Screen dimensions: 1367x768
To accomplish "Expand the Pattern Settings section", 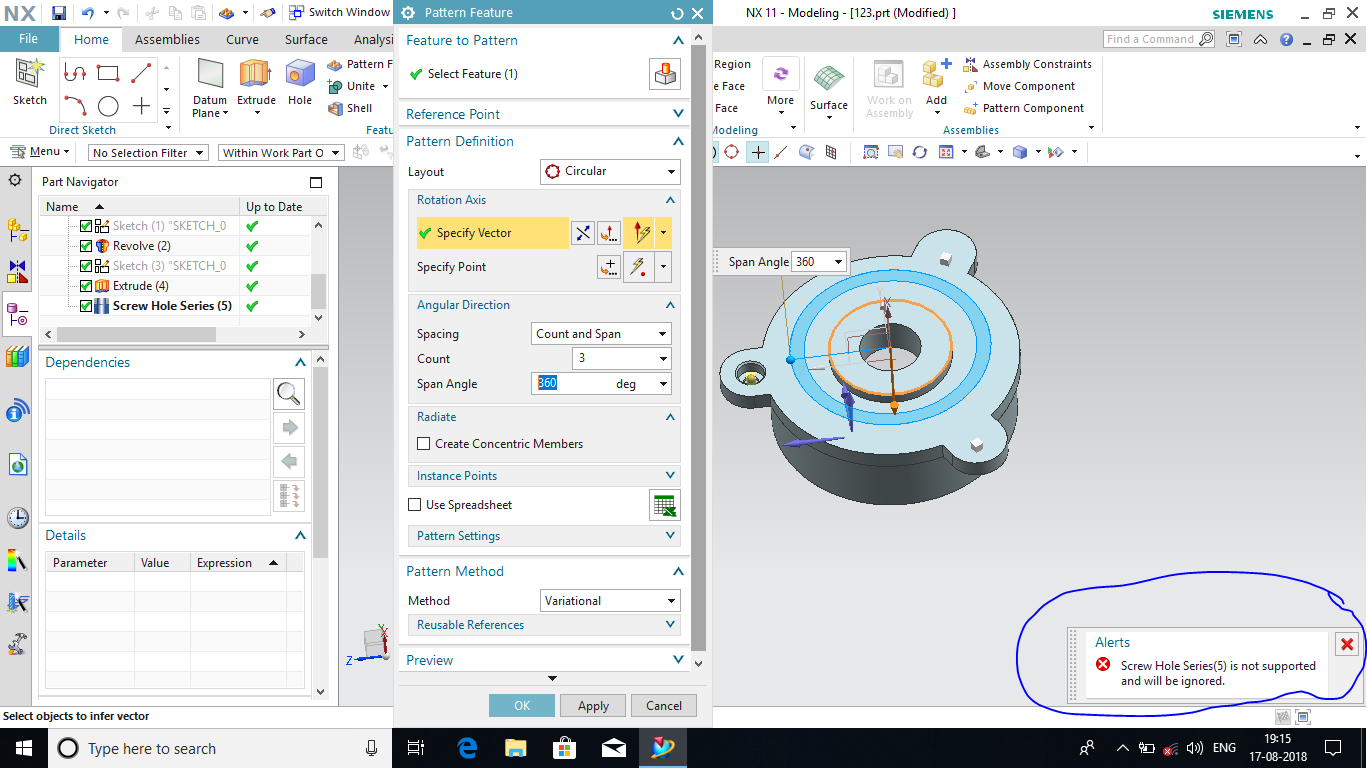I will pos(544,536).
